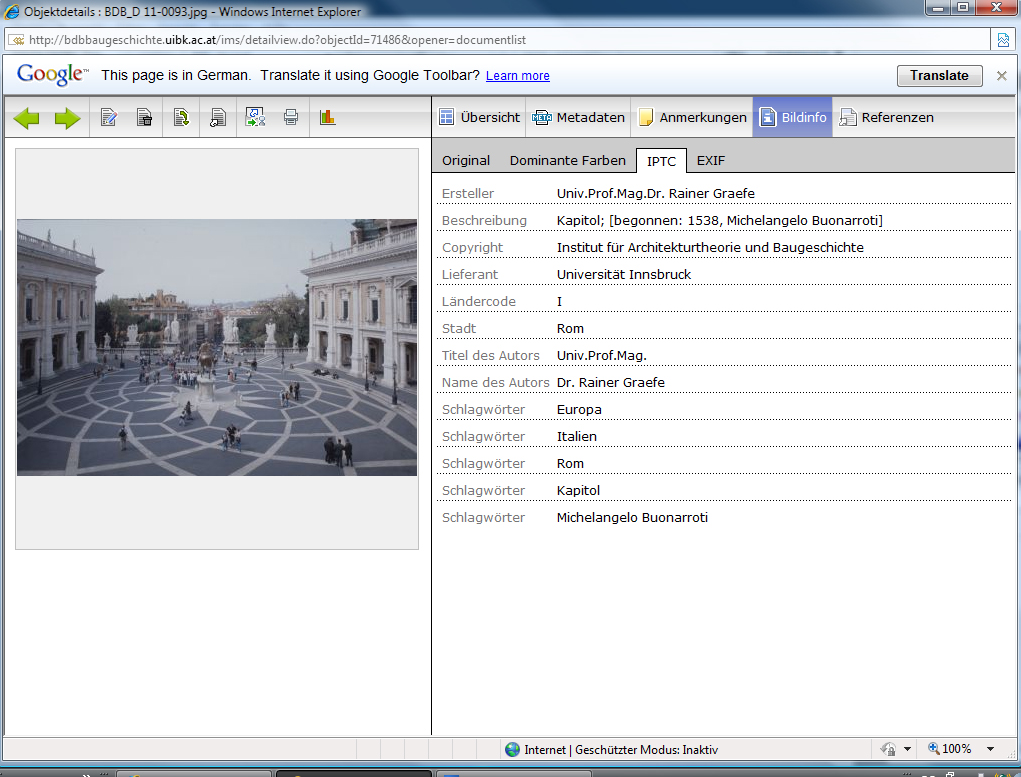The height and width of the screenshot is (777, 1021).
Task: Click inside the browser address bar
Action: [400, 42]
